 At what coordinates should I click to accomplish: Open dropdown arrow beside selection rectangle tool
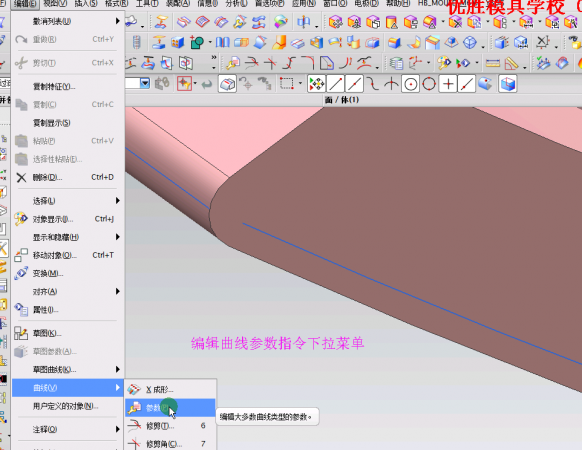point(300,84)
